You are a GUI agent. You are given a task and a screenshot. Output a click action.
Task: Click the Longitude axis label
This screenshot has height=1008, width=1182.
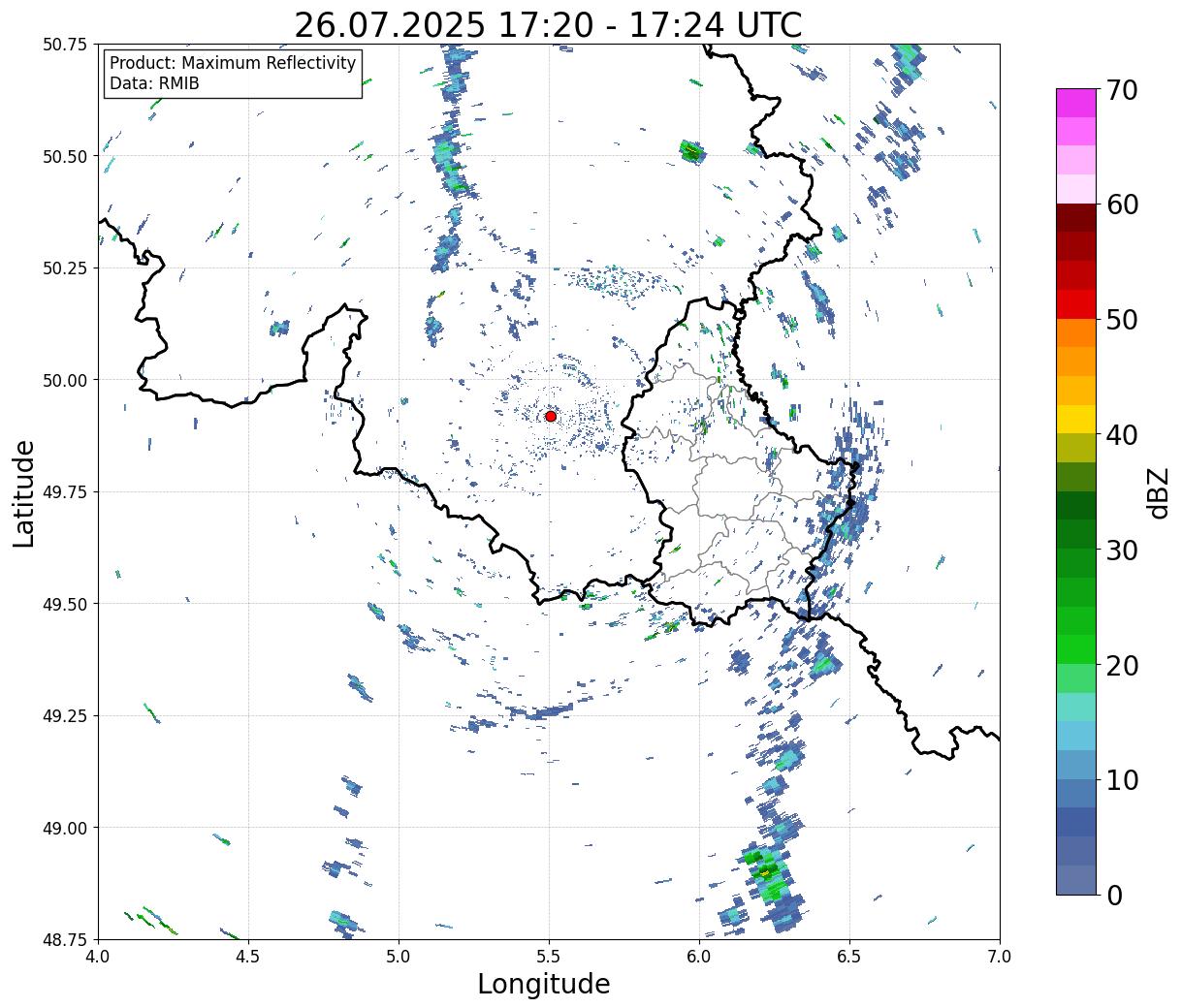pyautogui.click(x=544, y=984)
